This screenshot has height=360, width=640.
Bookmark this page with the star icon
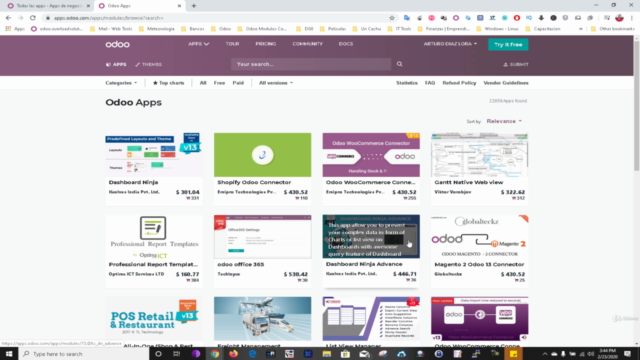click(392, 18)
